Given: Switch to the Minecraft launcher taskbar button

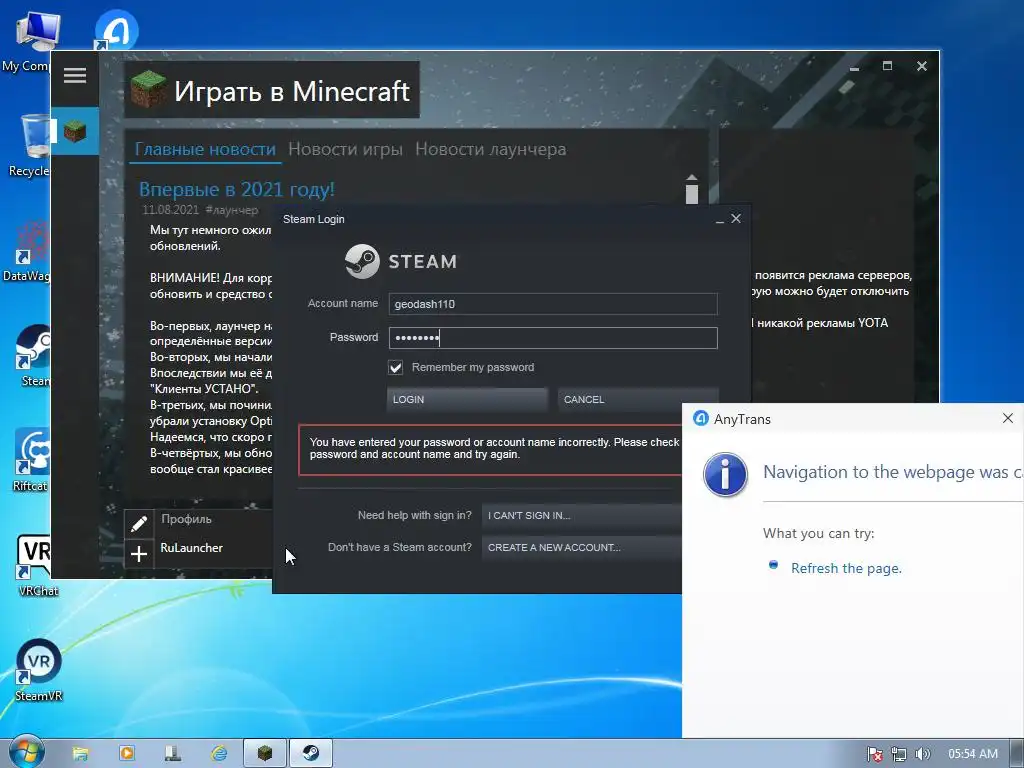Looking at the screenshot, I should point(264,753).
